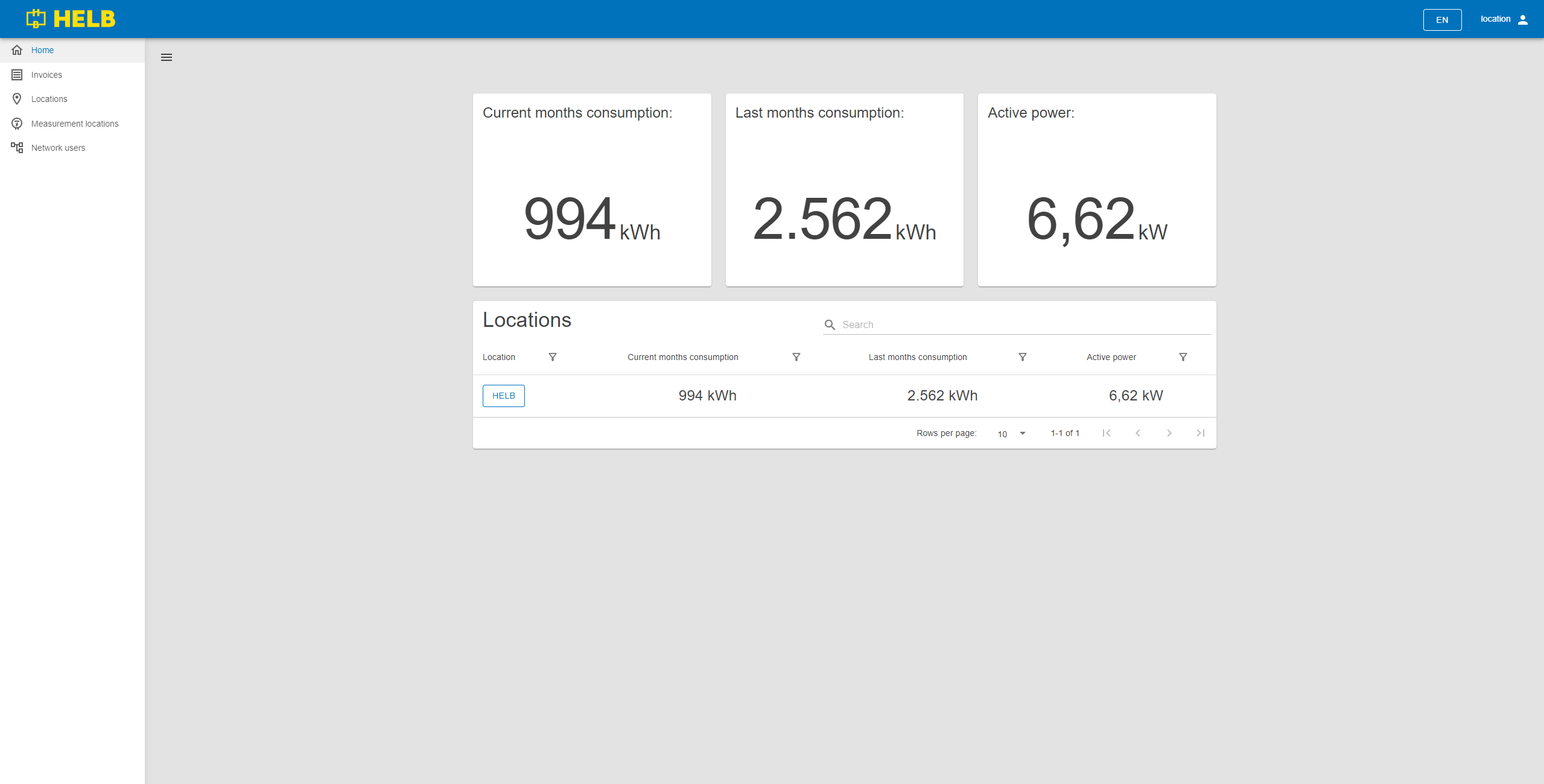Image resolution: width=1544 pixels, height=784 pixels.
Task: Filter the Current months consumption column
Action: [x=796, y=357]
